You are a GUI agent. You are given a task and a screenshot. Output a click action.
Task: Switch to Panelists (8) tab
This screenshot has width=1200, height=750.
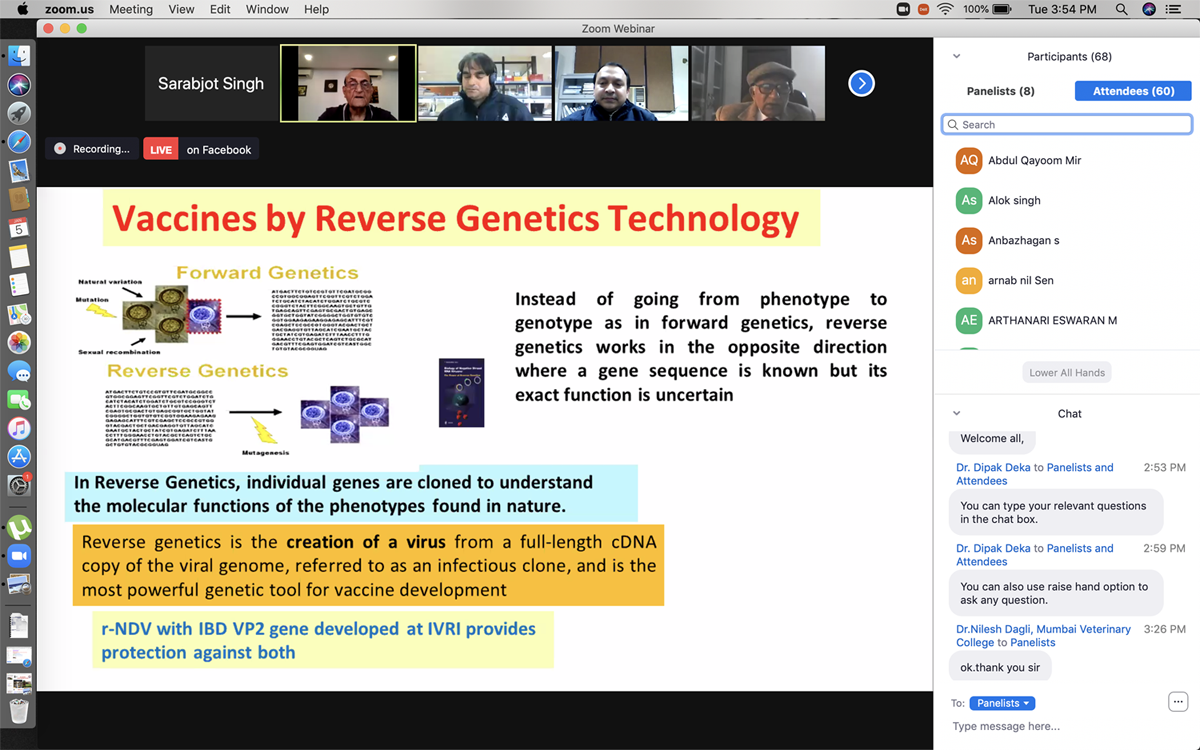[x=1000, y=91]
